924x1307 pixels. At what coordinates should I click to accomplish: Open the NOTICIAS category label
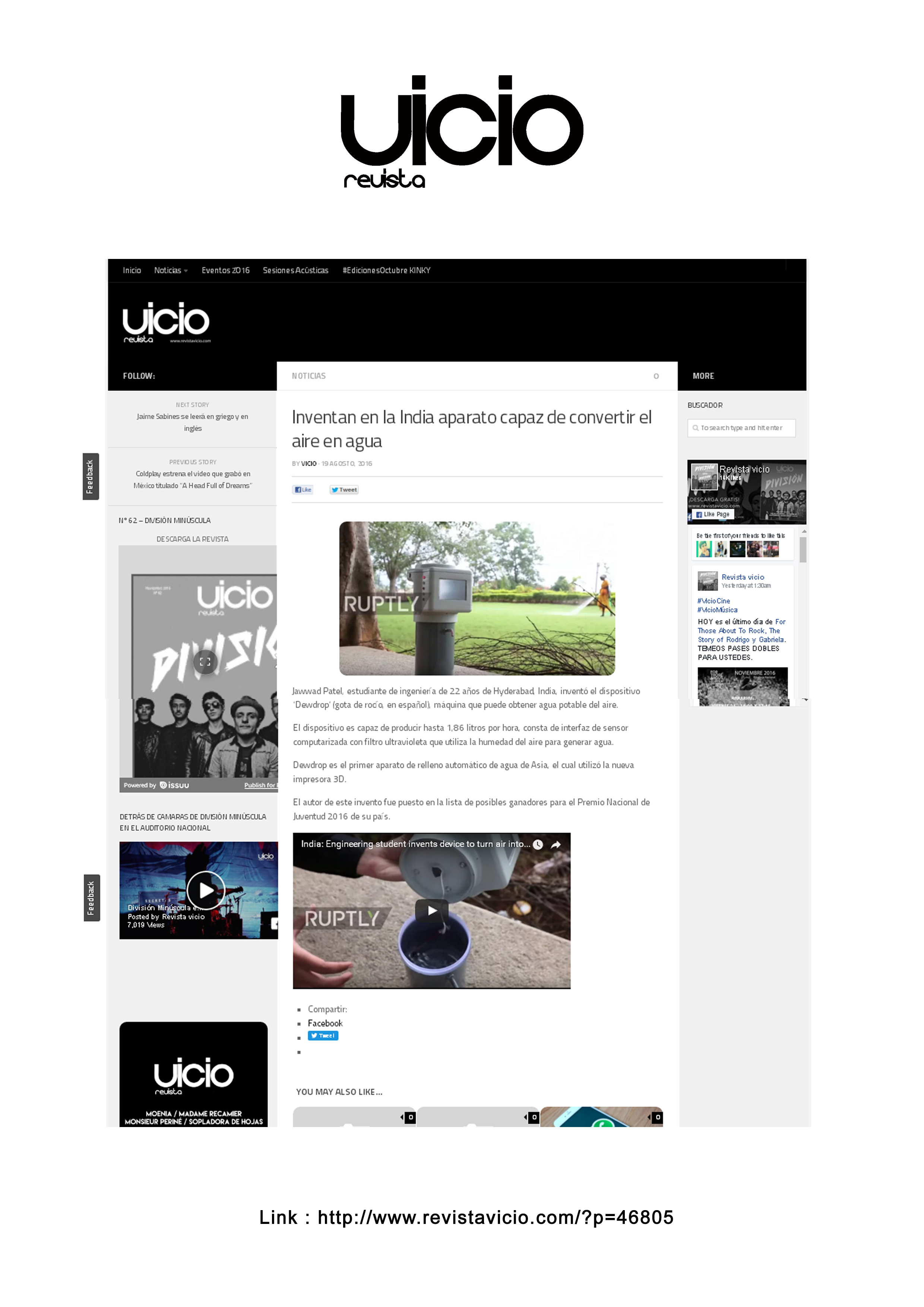click(x=308, y=376)
